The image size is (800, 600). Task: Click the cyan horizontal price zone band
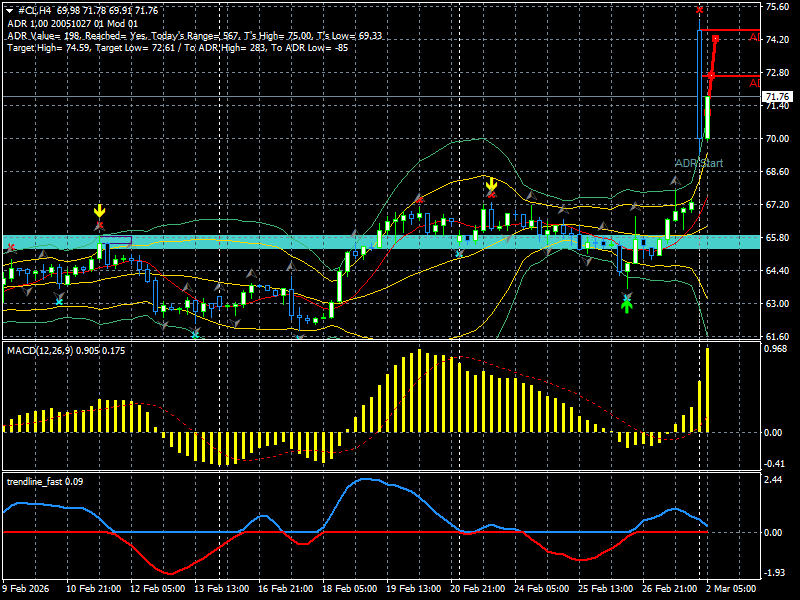point(381,242)
